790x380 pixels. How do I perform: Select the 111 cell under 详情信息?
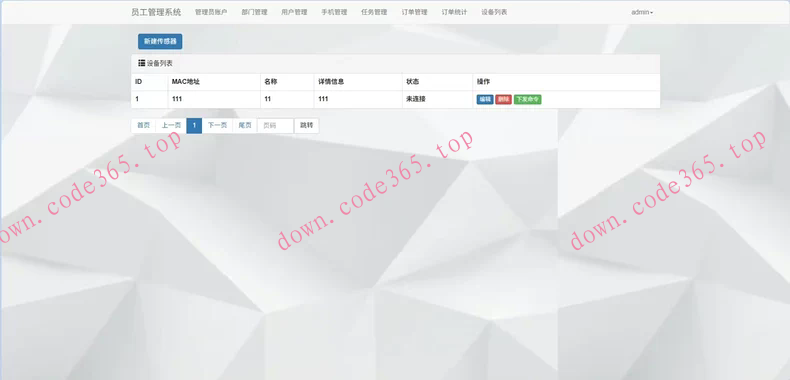click(x=358, y=99)
